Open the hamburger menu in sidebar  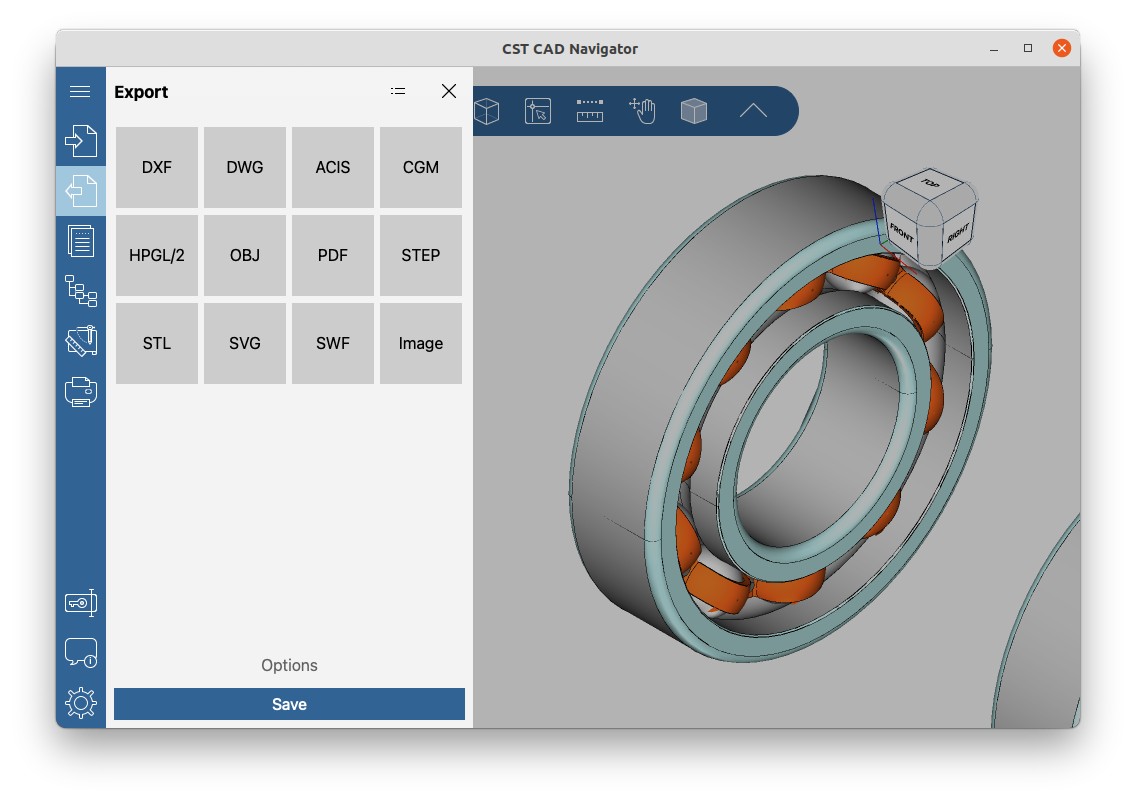pos(80,91)
